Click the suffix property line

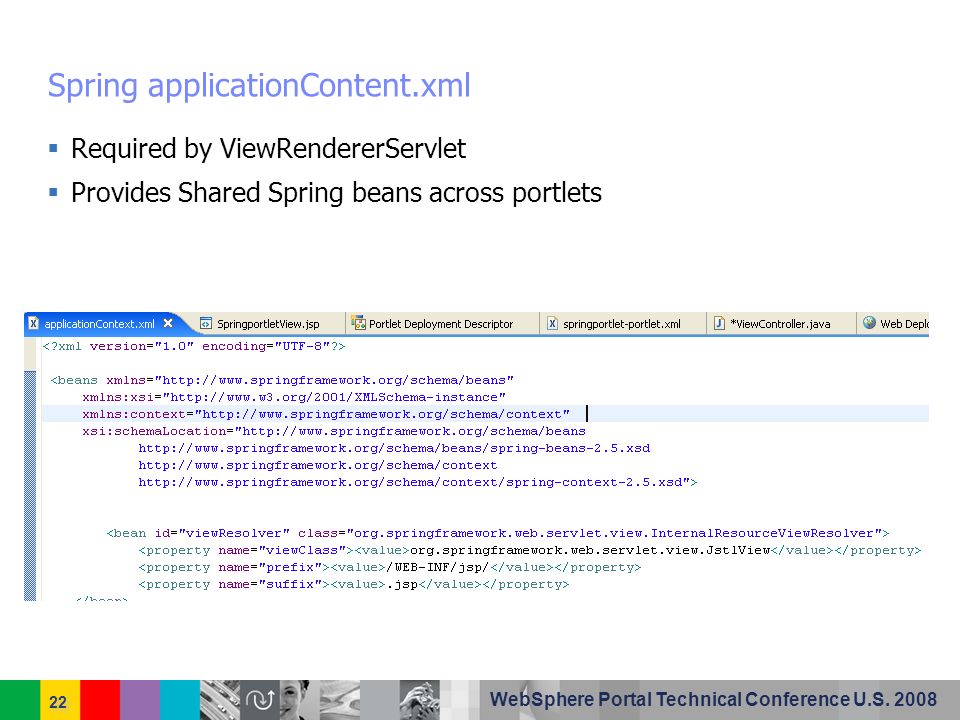point(353,585)
